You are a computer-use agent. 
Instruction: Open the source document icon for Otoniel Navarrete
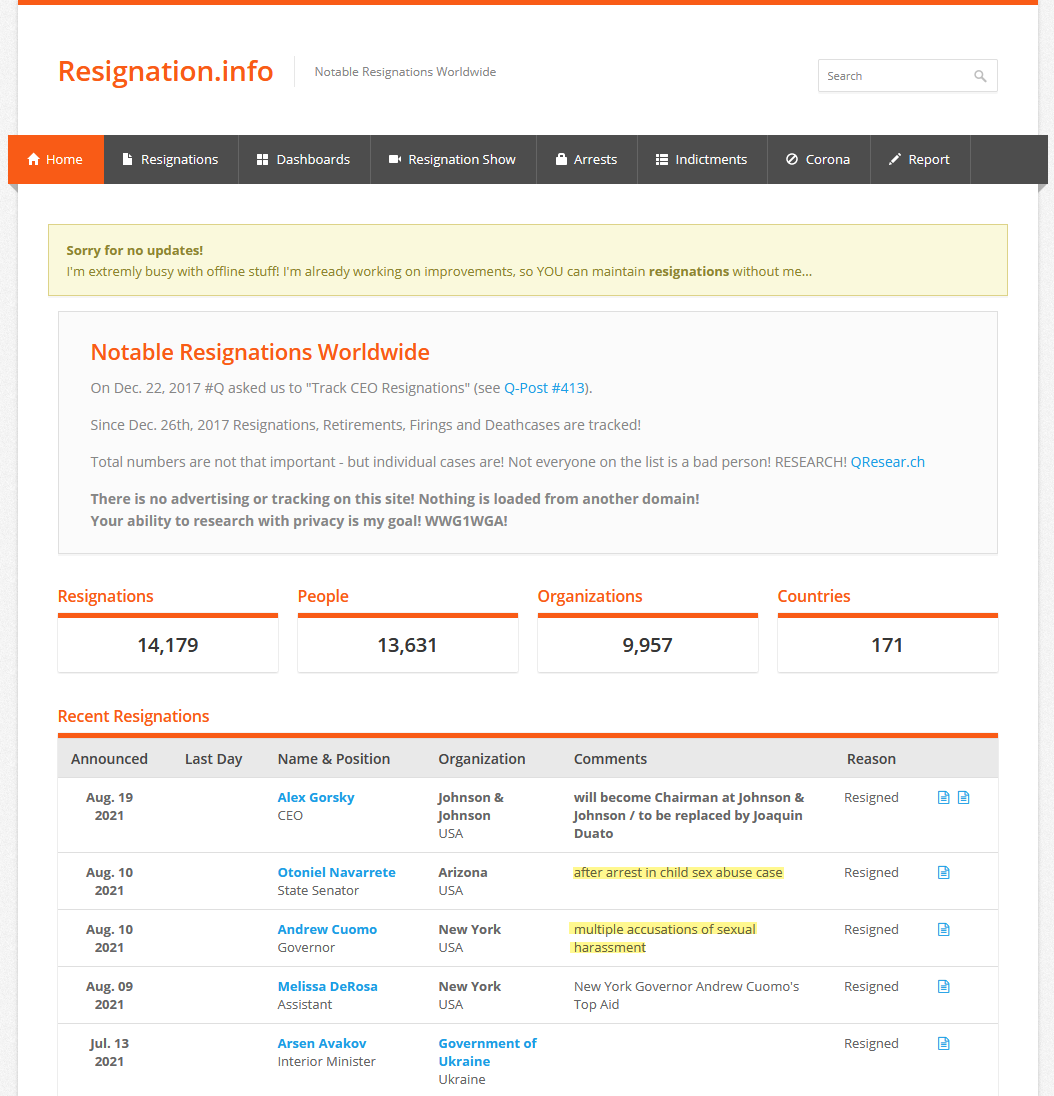[x=944, y=872]
